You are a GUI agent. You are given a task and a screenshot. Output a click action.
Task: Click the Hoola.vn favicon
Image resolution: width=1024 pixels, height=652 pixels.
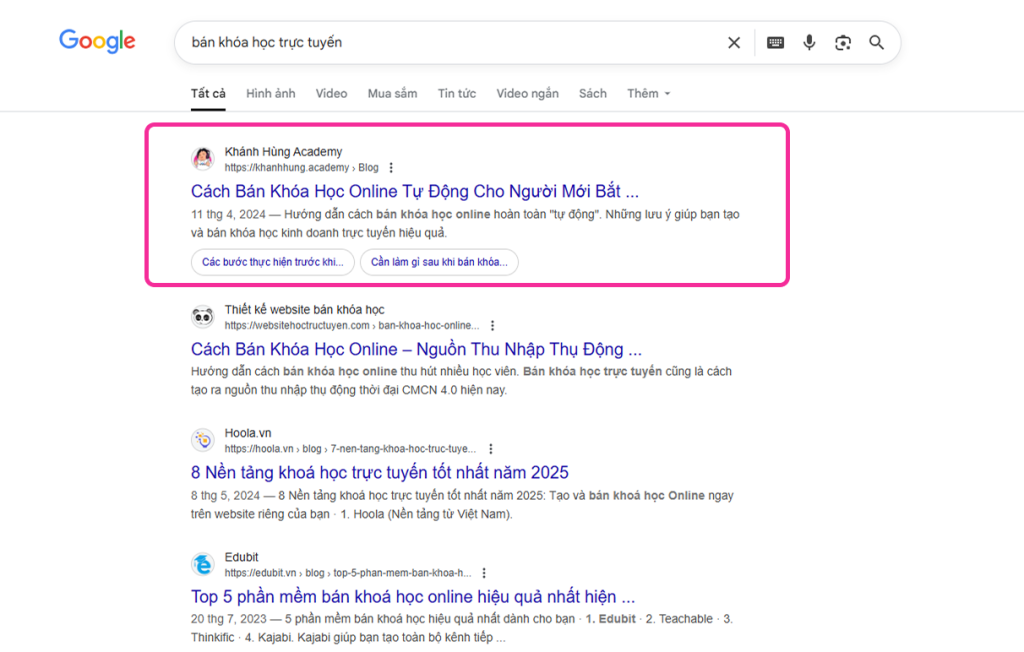pyautogui.click(x=203, y=440)
